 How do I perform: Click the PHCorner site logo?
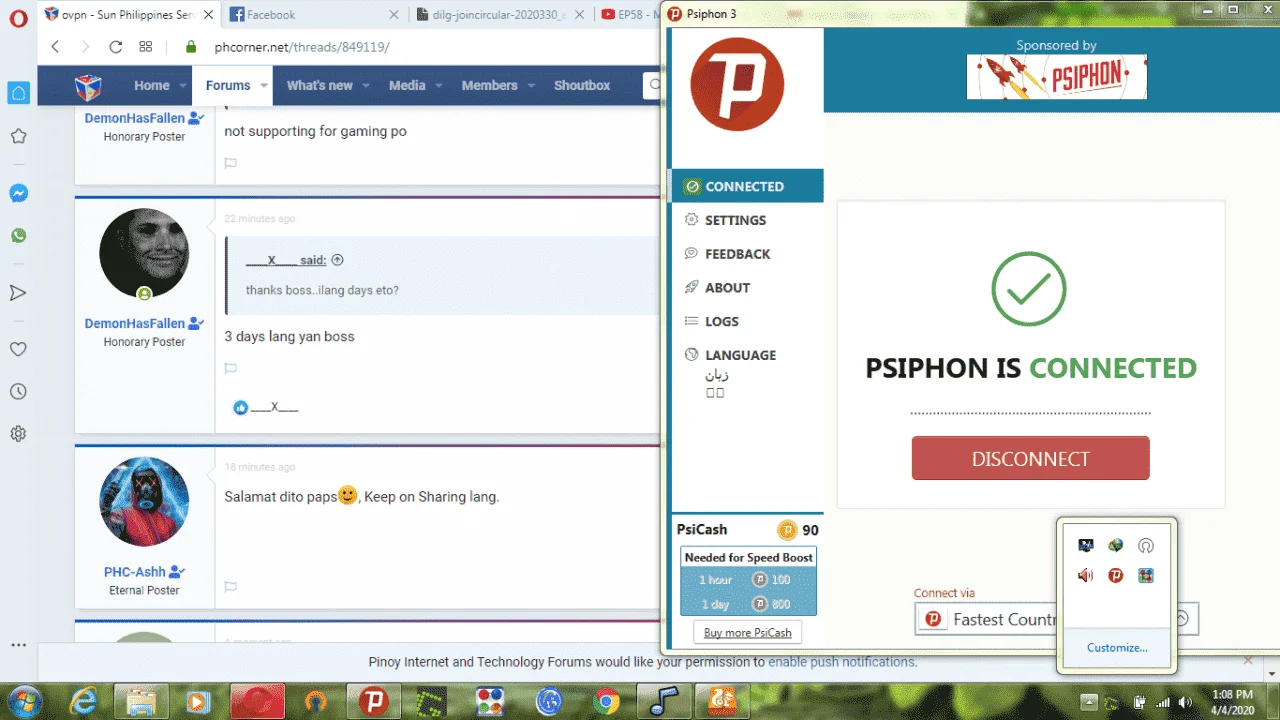pos(88,87)
